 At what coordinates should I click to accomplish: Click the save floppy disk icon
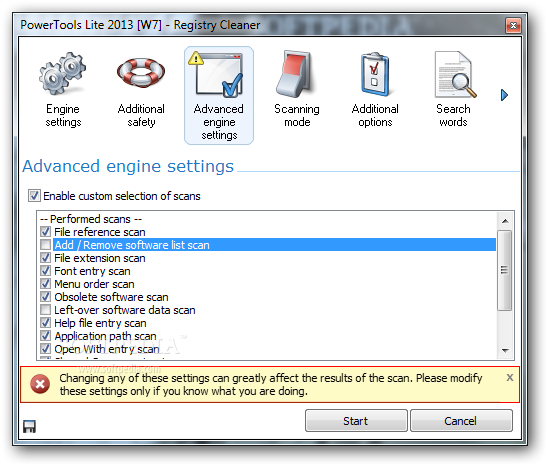click(x=29, y=426)
